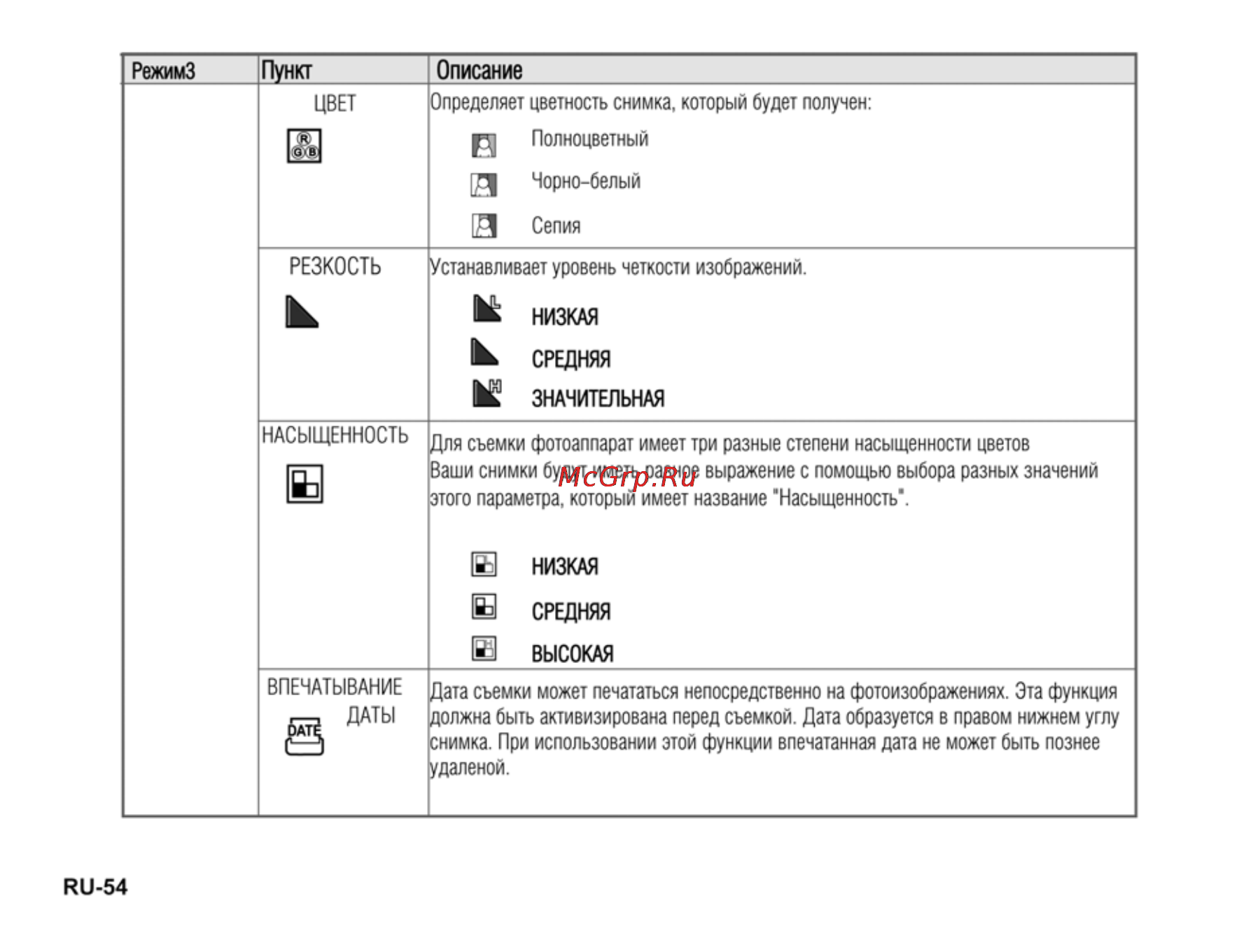
Task: Click the РЕЗКОСТЬ item label
Action: (x=335, y=267)
